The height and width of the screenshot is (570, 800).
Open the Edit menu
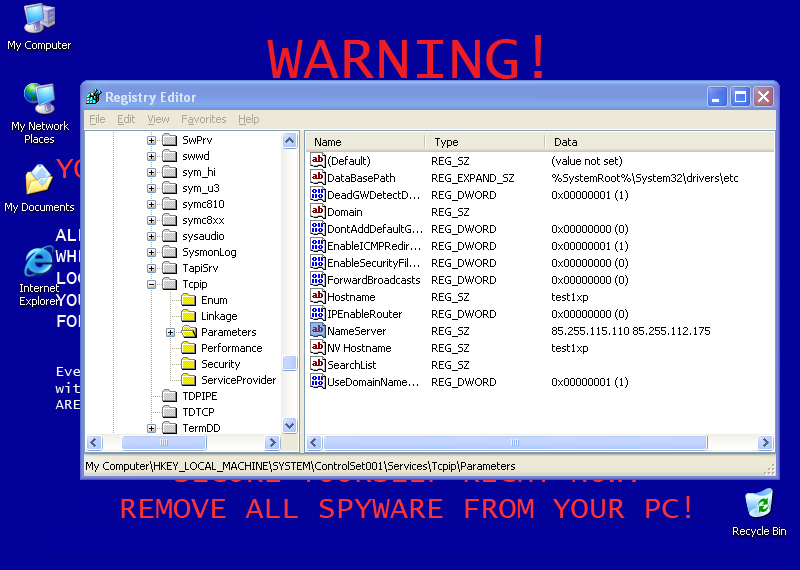pos(126,119)
